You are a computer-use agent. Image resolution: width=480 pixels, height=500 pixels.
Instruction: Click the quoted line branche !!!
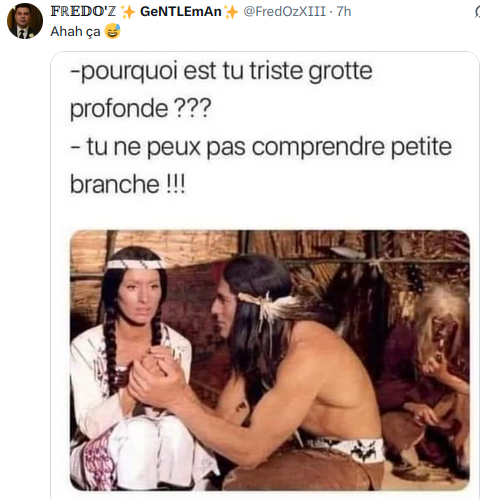pyautogui.click(x=127, y=184)
